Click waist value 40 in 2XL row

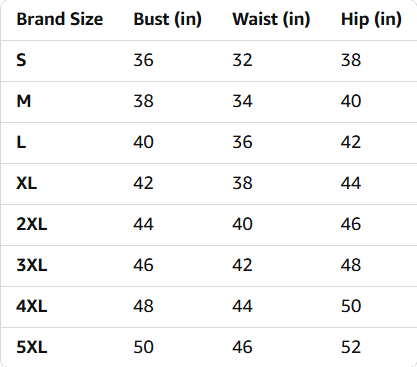tap(242, 224)
